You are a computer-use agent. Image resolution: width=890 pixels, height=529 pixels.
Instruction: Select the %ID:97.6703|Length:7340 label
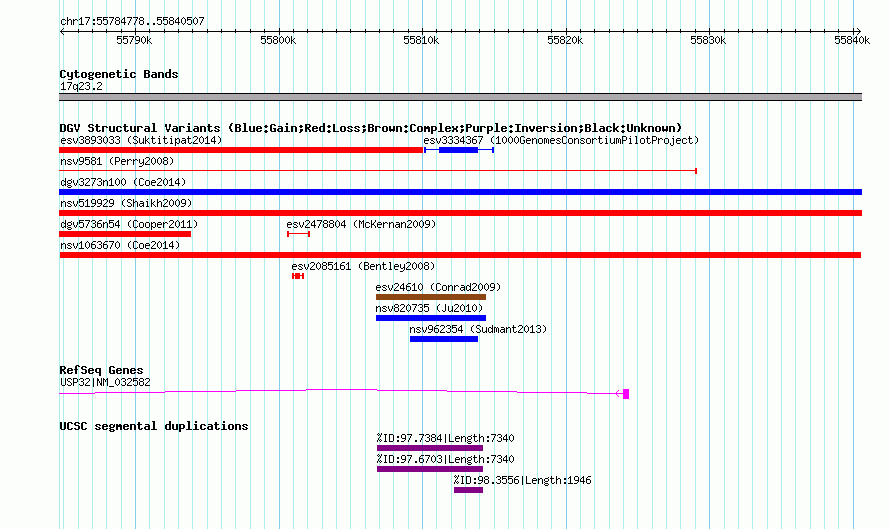coord(445,459)
